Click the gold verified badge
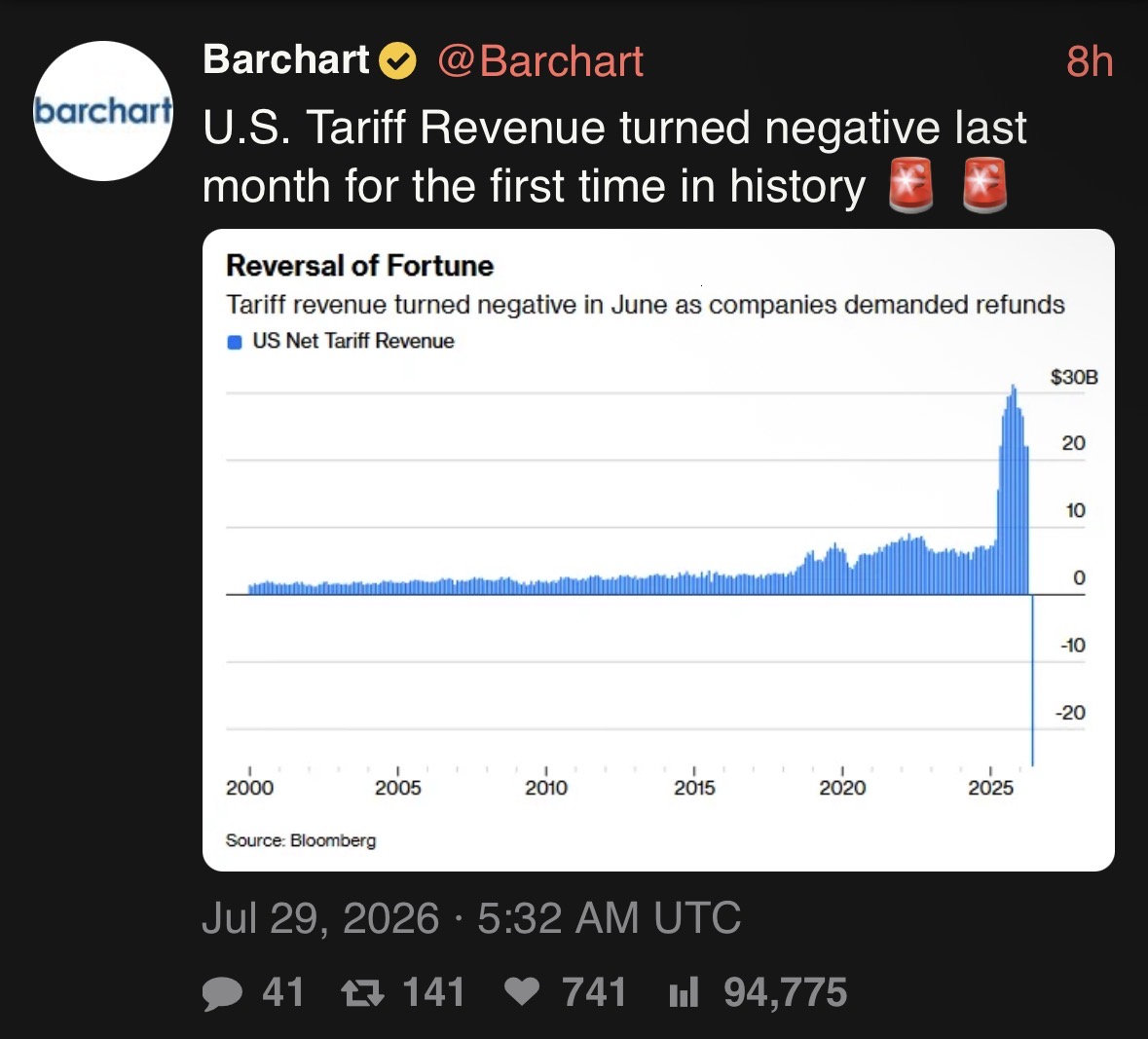 click(x=397, y=60)
